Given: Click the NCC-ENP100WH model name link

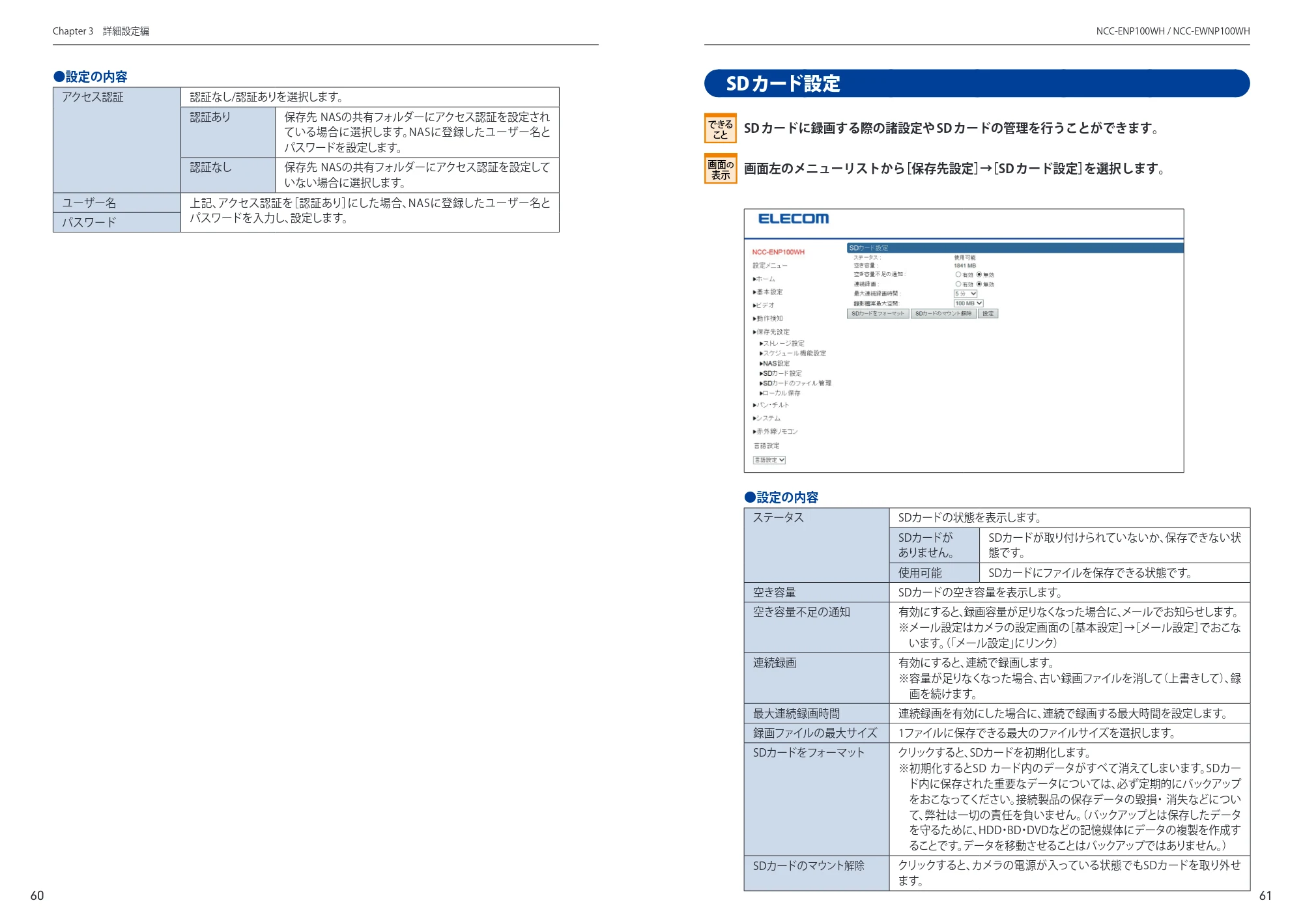Looking at the screenshot, I should tap(778, 252).
